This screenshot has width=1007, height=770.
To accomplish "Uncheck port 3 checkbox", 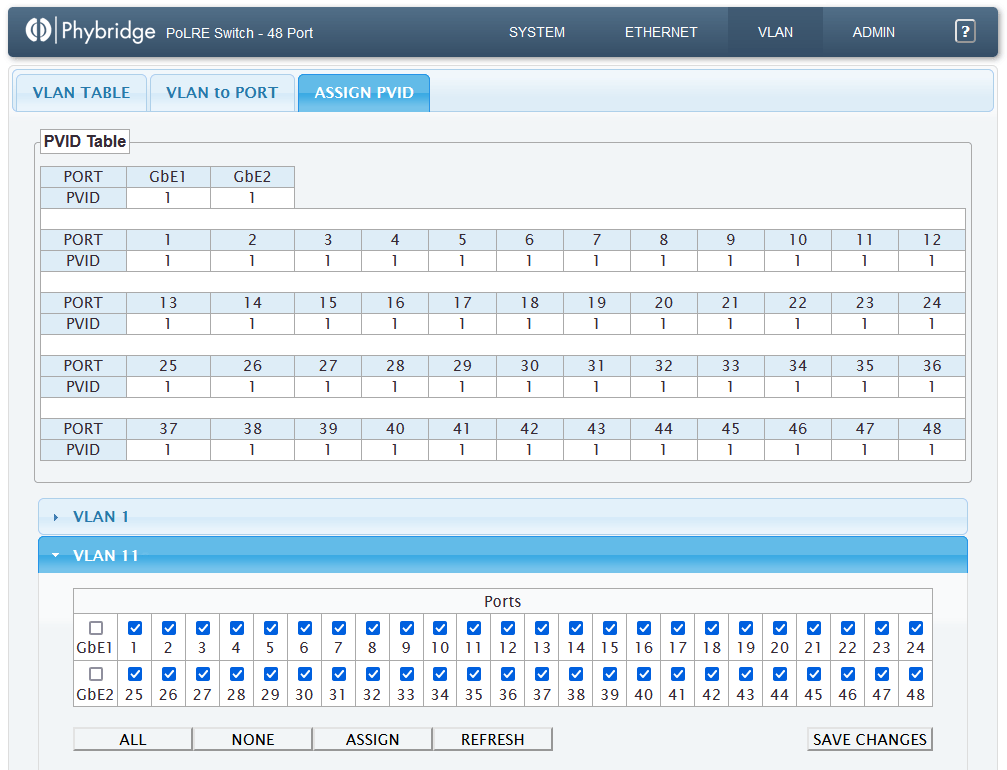I will 203,627.
